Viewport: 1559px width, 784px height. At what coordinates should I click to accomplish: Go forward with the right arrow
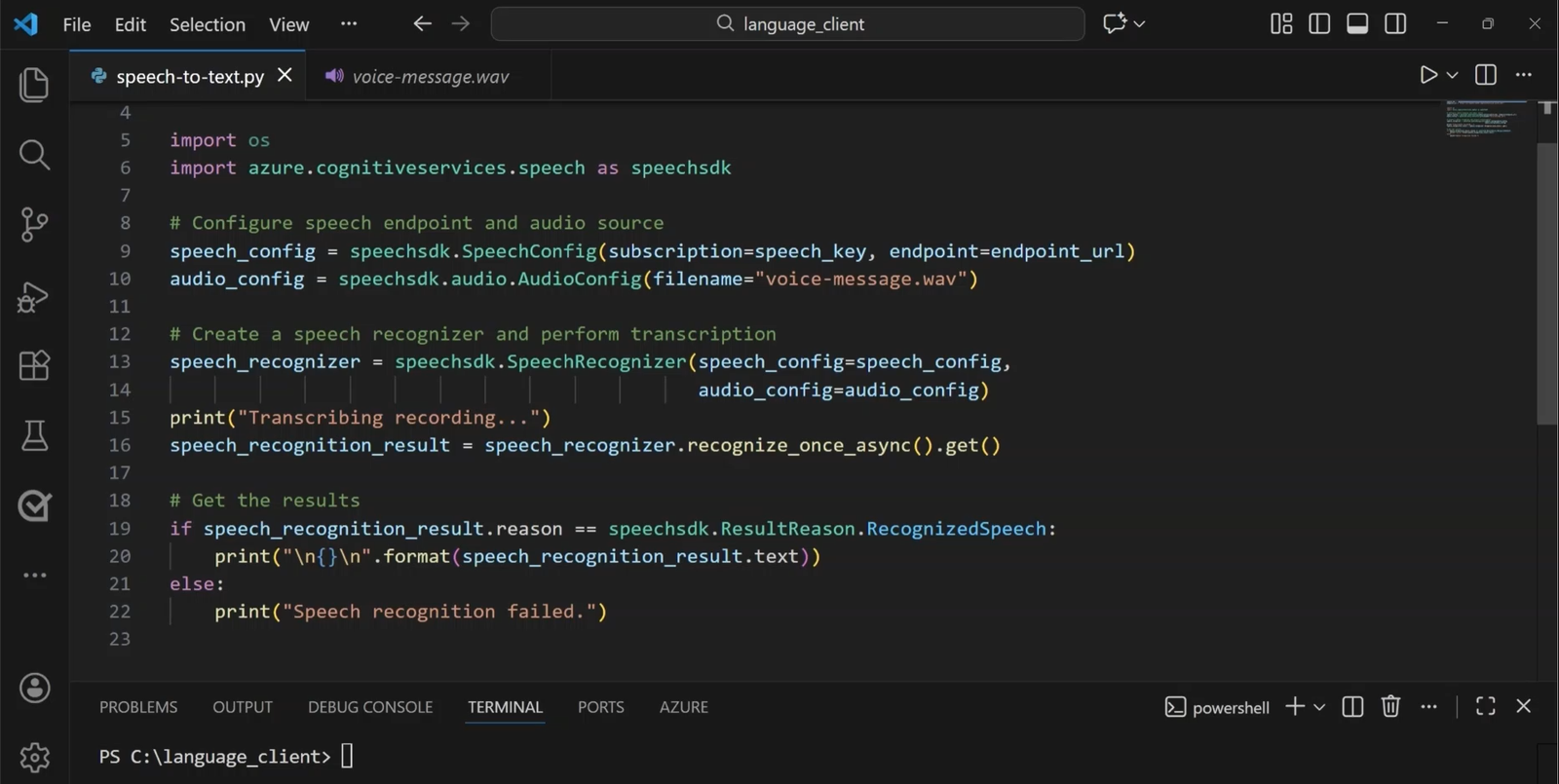(461, 24)
